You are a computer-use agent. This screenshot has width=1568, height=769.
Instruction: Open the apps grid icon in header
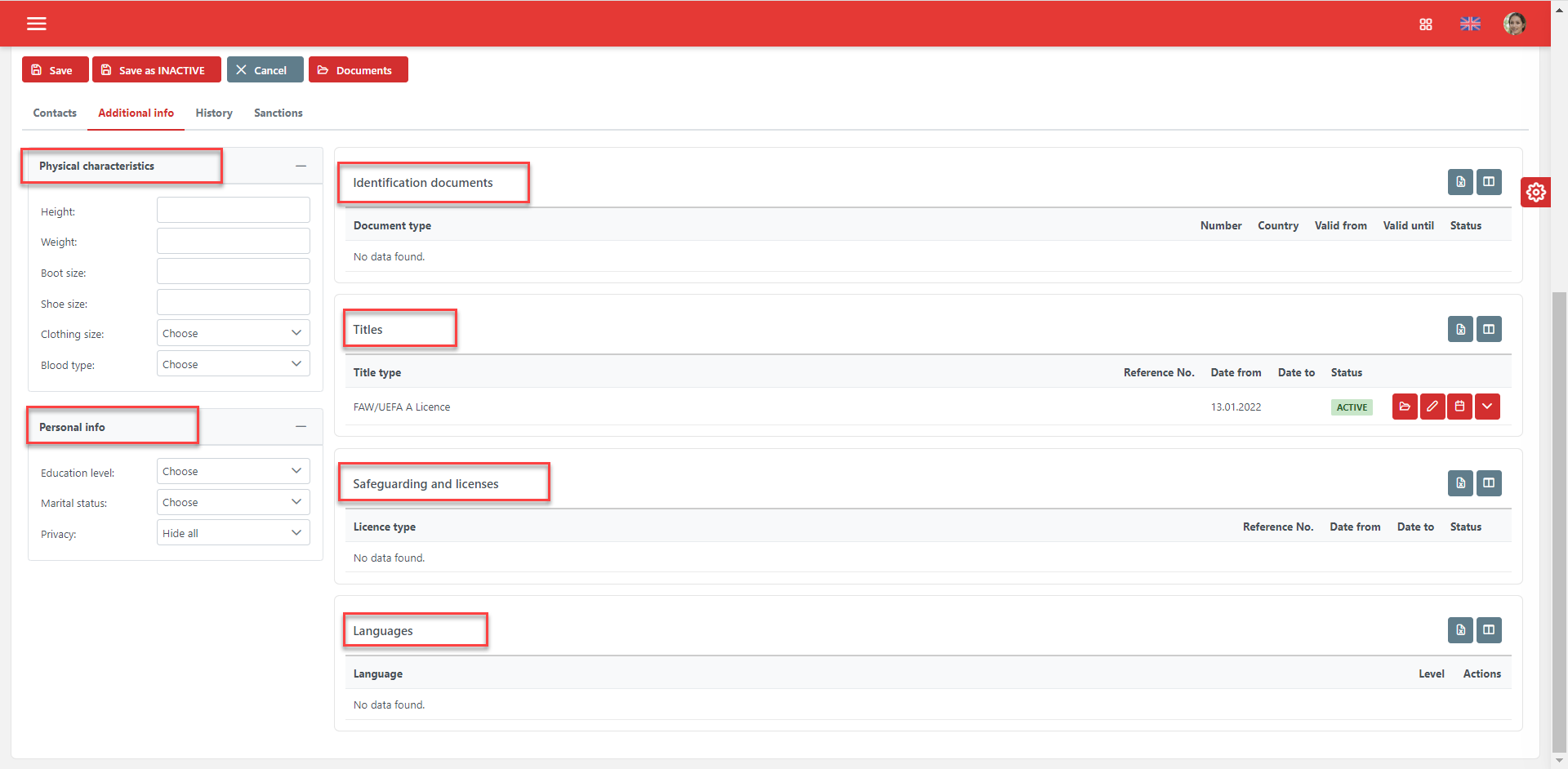[1426, 24]
